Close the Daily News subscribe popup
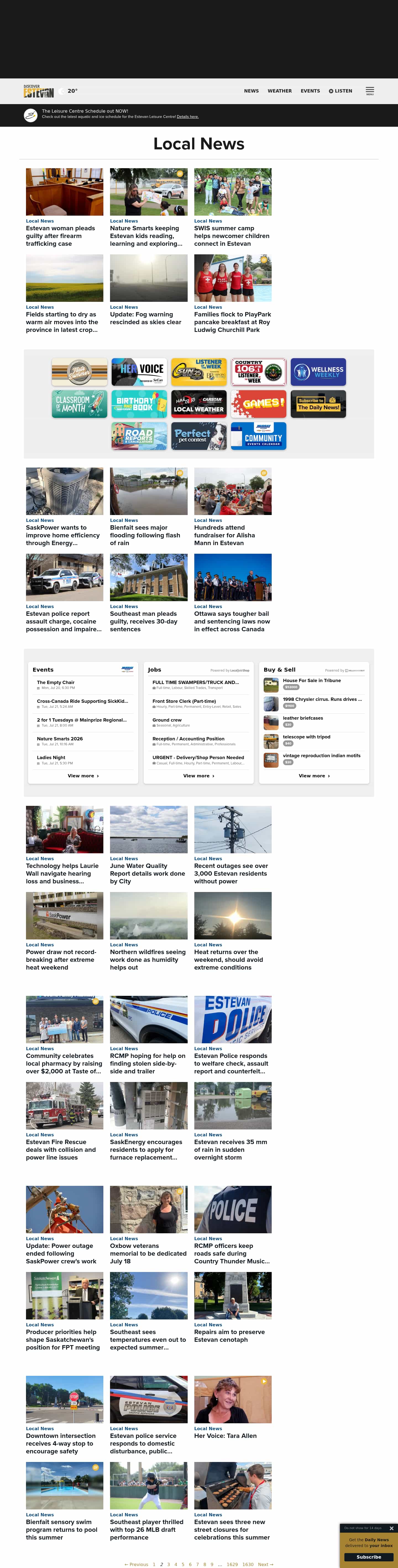The image size is (398, 1568). 391,1529
